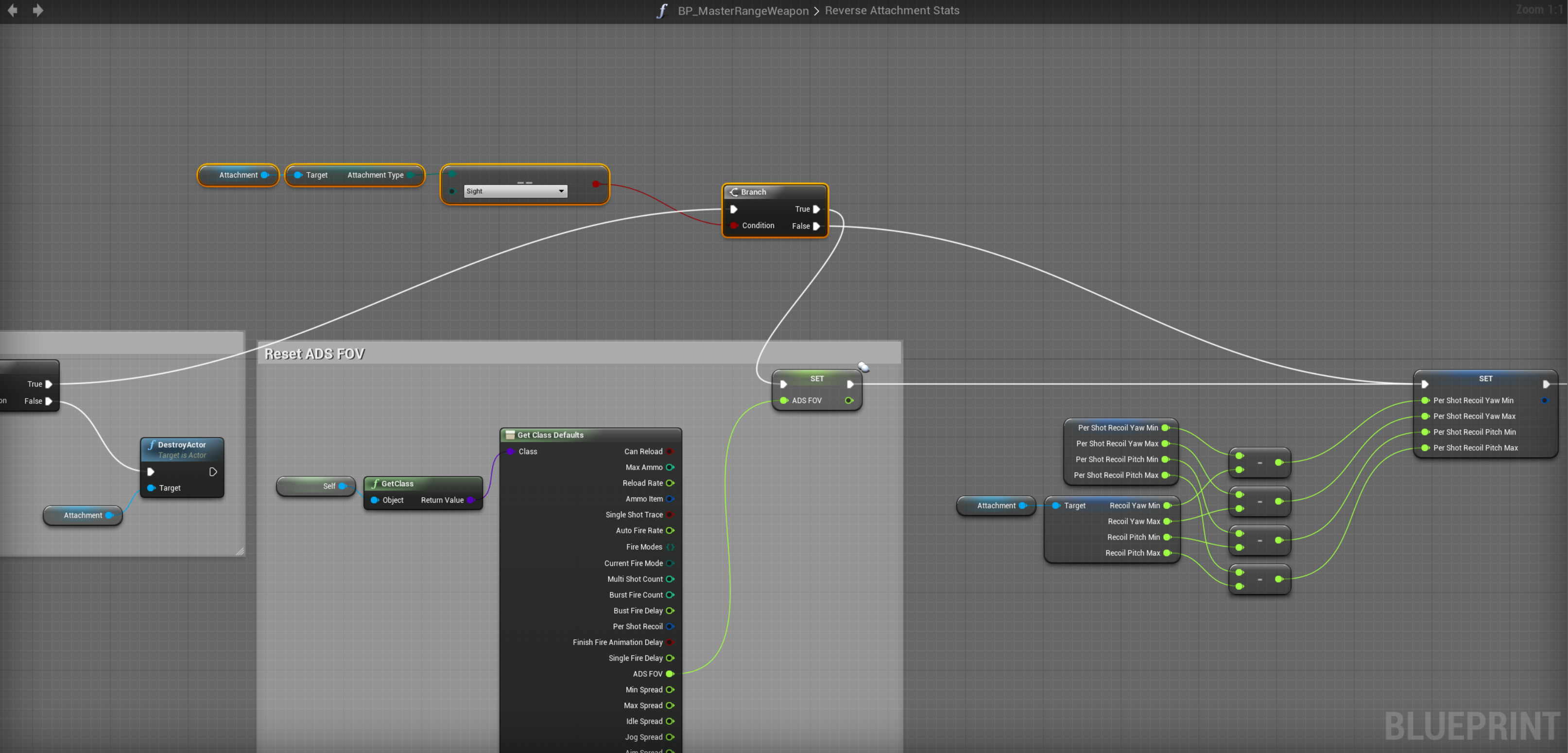Select the Reset ADS FOV comment title

click(x=315, y=354)
